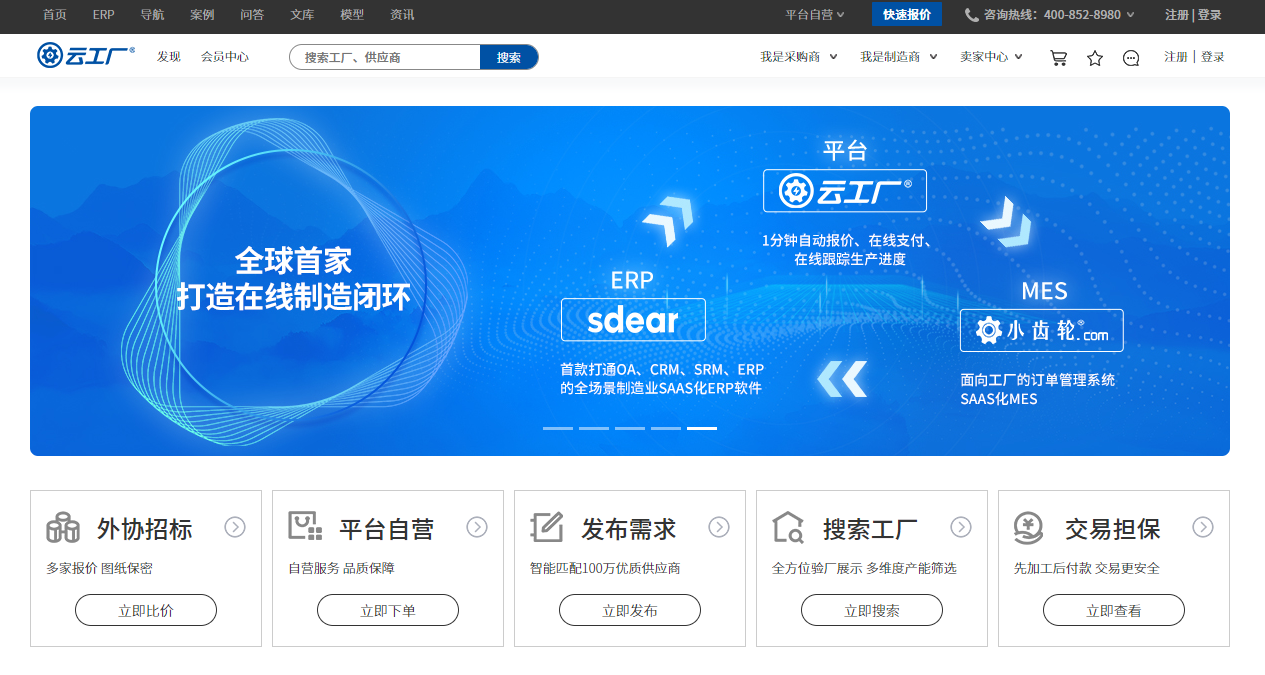Select the third banner slide indicator
1265x675 pixels.
(x=630, y=428)
